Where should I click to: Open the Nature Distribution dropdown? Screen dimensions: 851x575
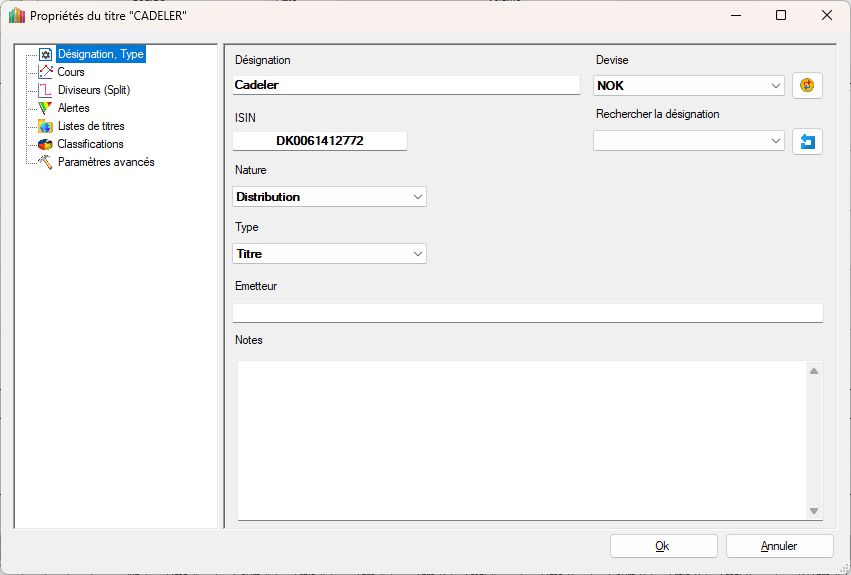click(418, 197)
